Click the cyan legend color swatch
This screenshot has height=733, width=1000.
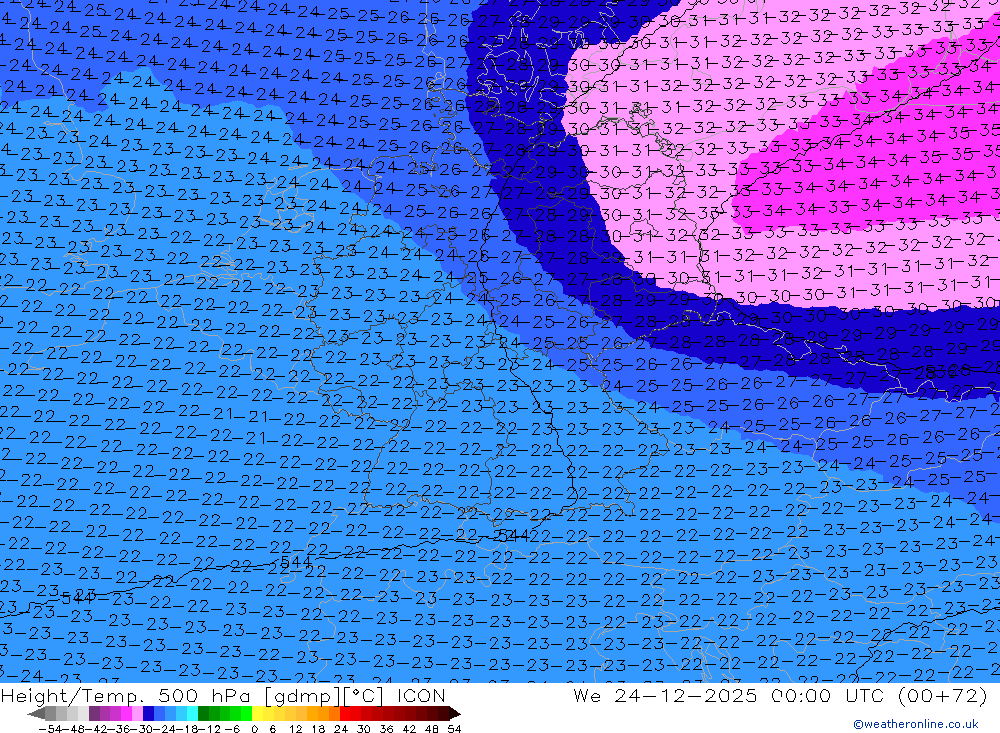192,713
